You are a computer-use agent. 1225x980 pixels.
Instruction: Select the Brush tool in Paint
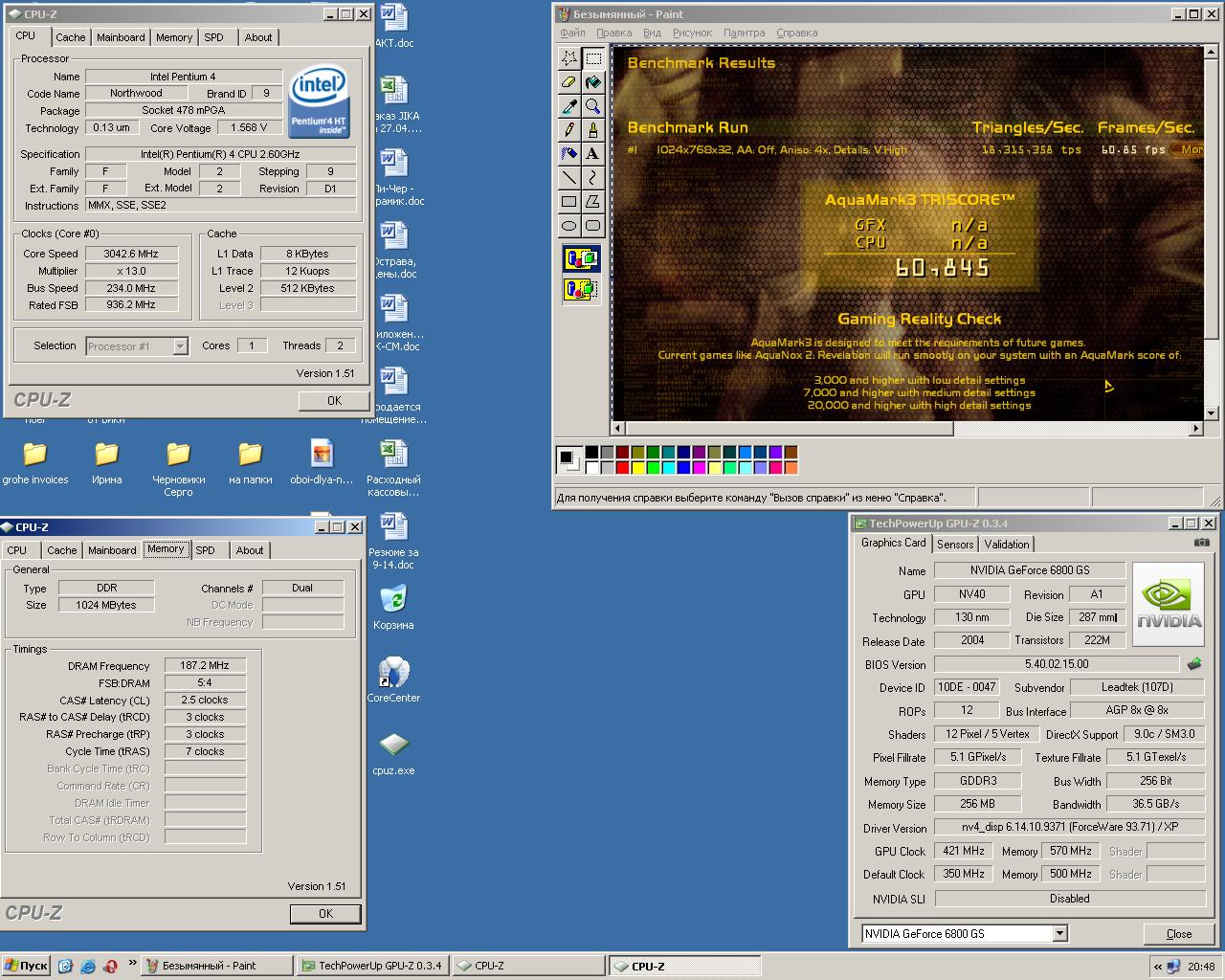click(593, 130)
